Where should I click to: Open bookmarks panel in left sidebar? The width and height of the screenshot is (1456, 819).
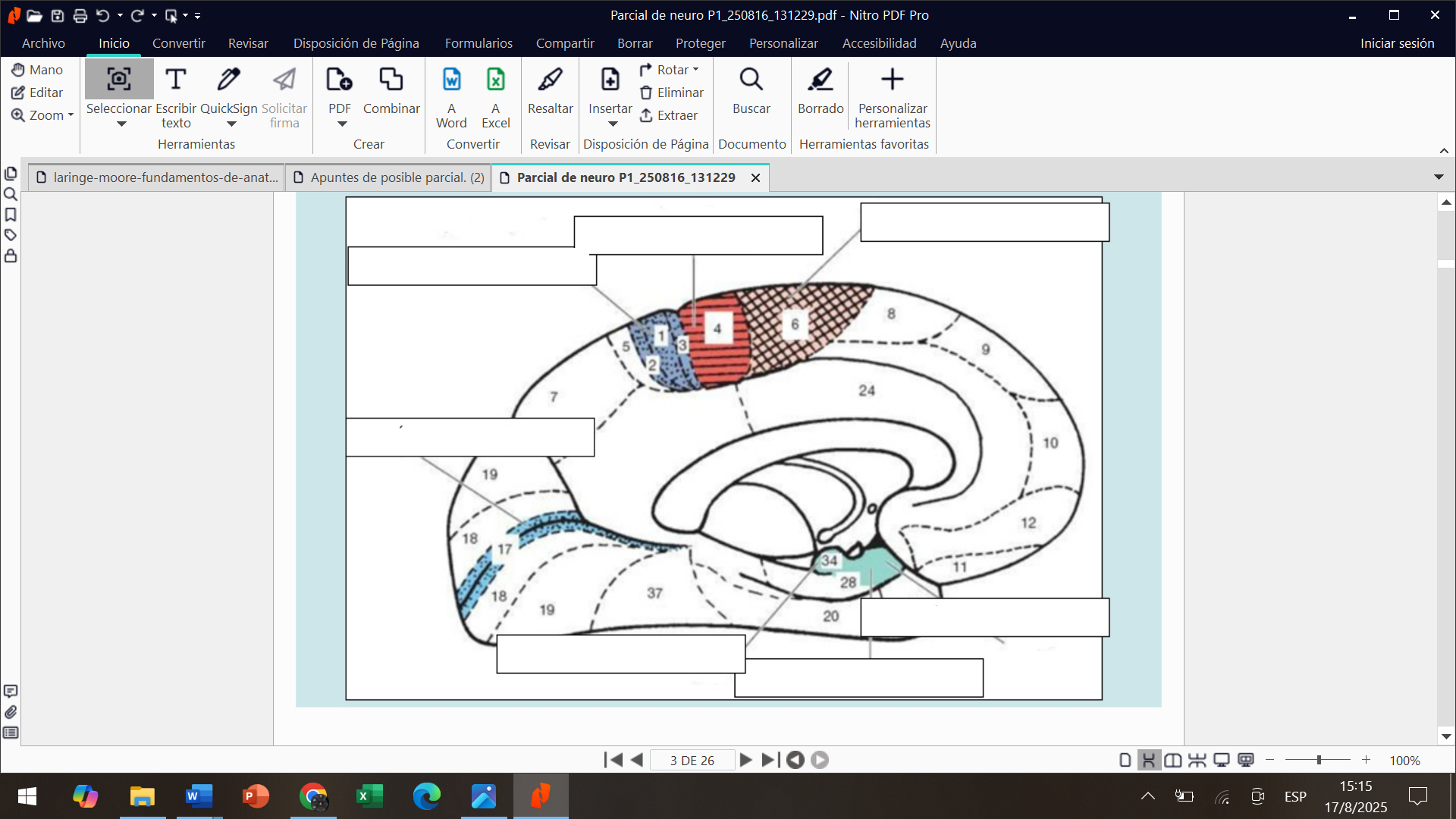coord(11,215)
